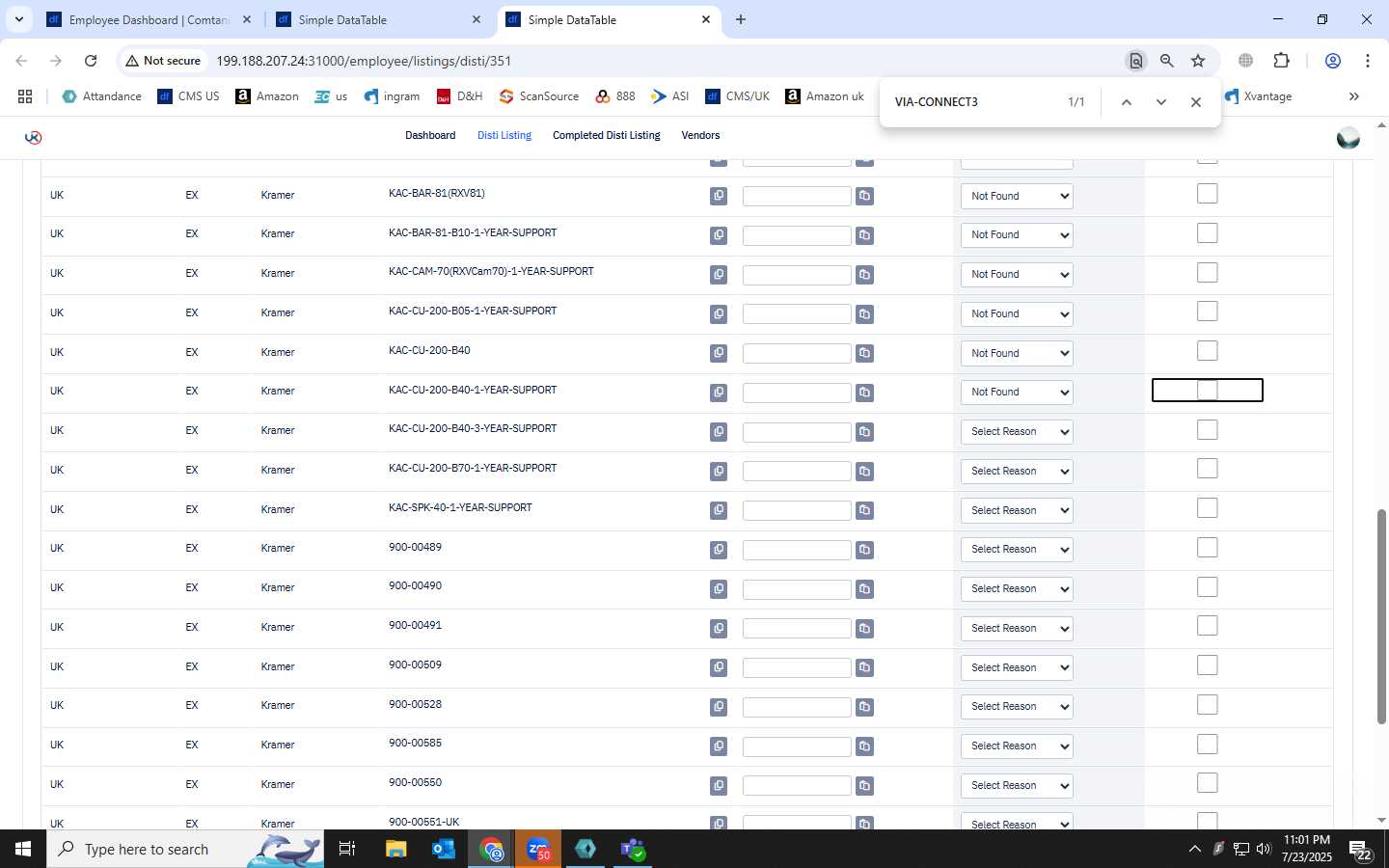Open Select Reason dropdown for 900-00491
This screenshot has height=868, width=1389.
coord(1017,628)
